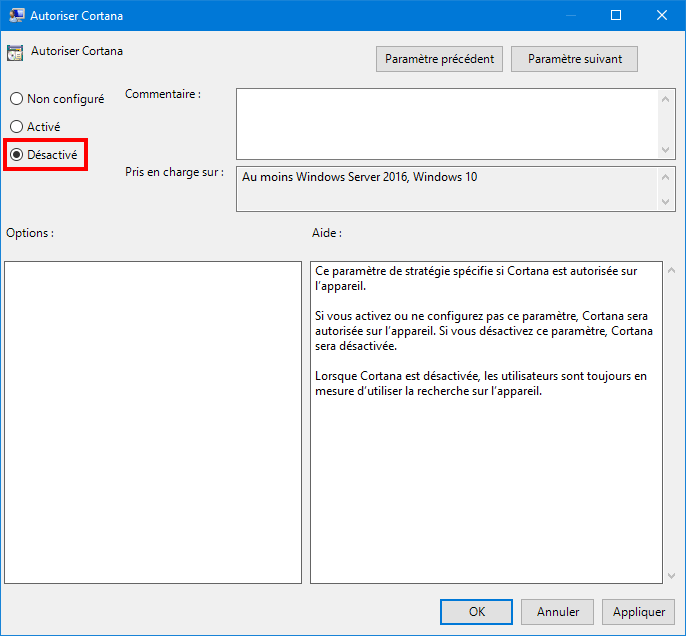Click the 'Commentaire :' label

click(163, 94)
